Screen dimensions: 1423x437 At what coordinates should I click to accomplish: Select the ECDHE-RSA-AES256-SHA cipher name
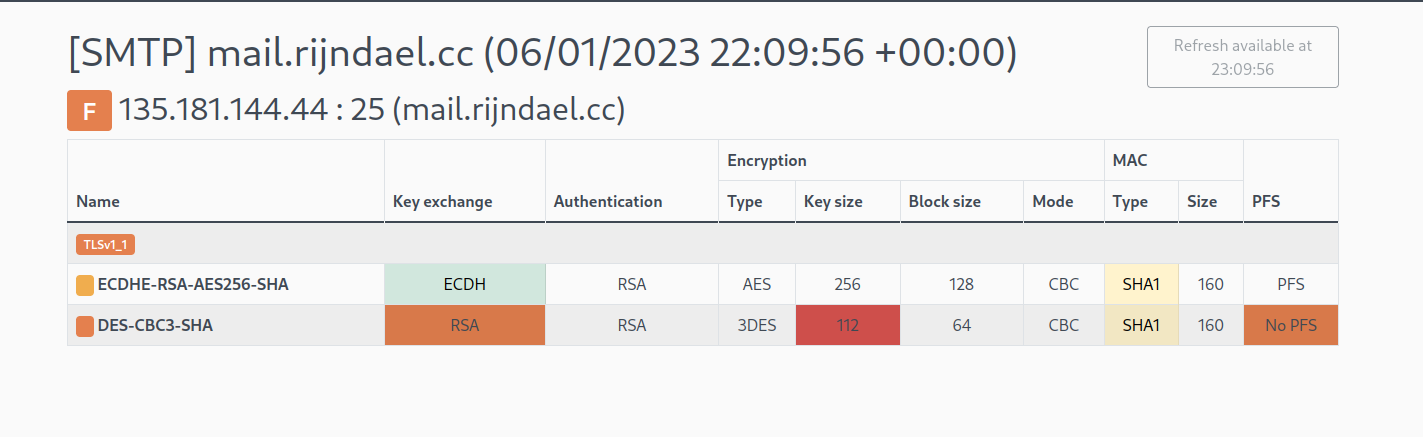click(x=193, y=285)
